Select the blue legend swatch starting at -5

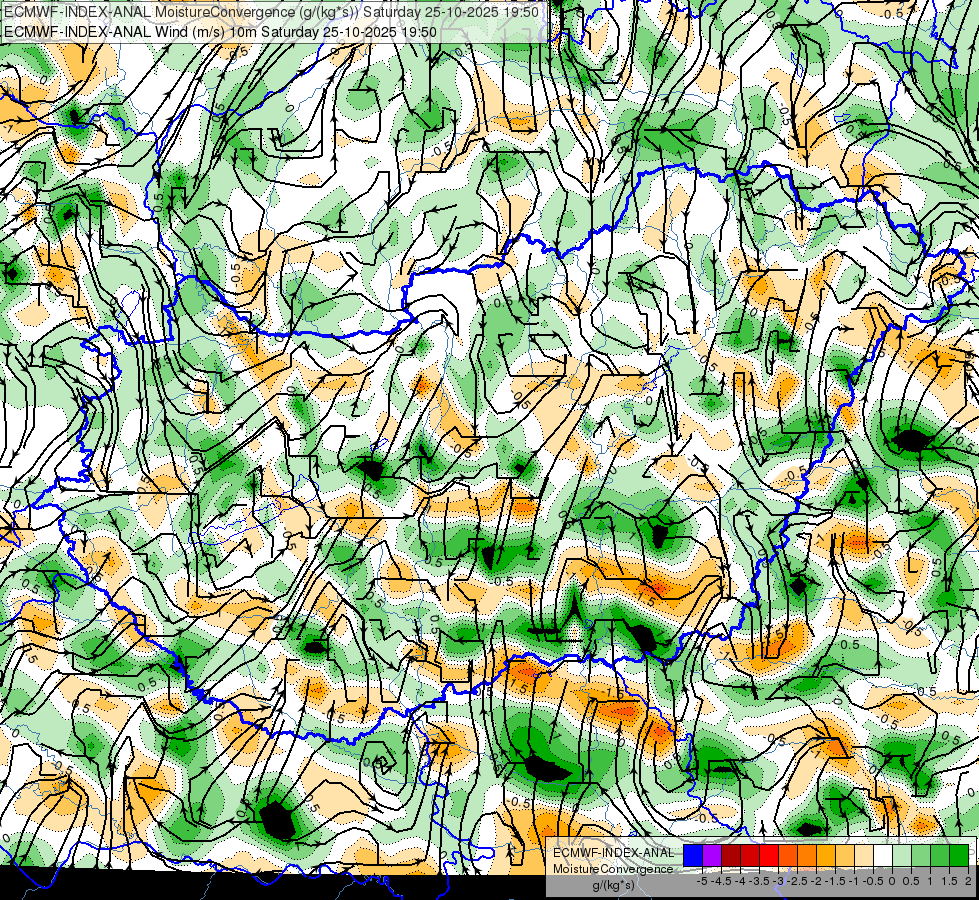click(x=693, y=855)
